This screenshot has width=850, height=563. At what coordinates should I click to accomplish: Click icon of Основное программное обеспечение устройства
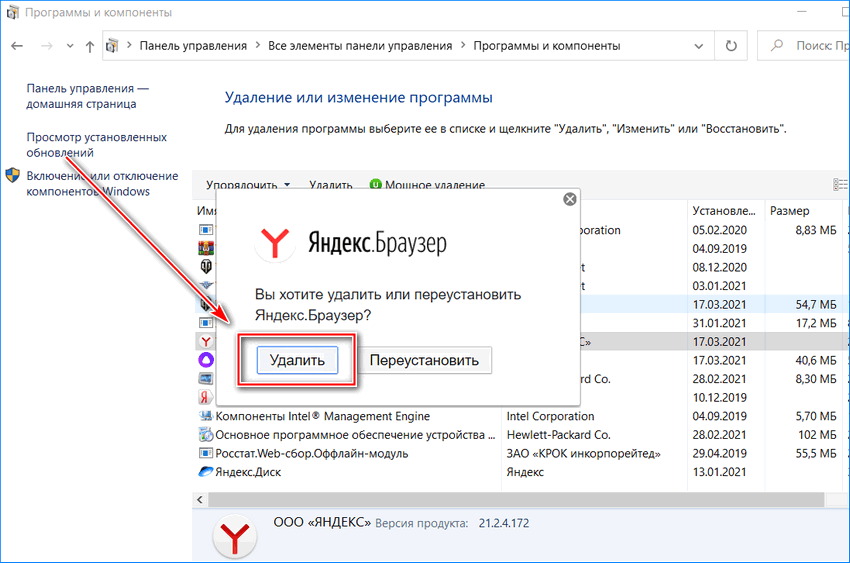point(206,435)
